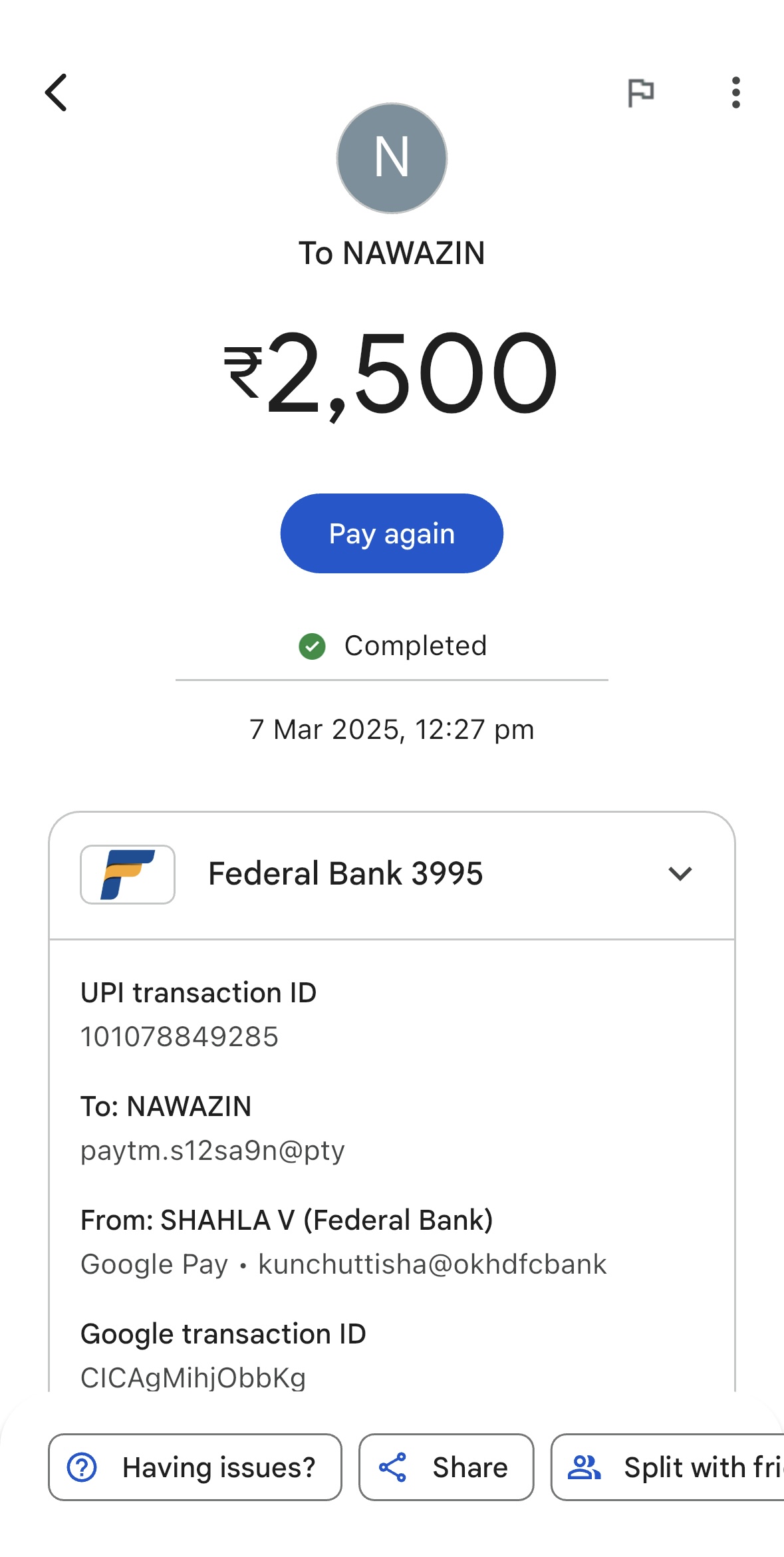Image resolution: width=784 pixels, height=1557 pixels.
Task: Tap the split with friends people icon
Action: click(x=584, y=1467)
